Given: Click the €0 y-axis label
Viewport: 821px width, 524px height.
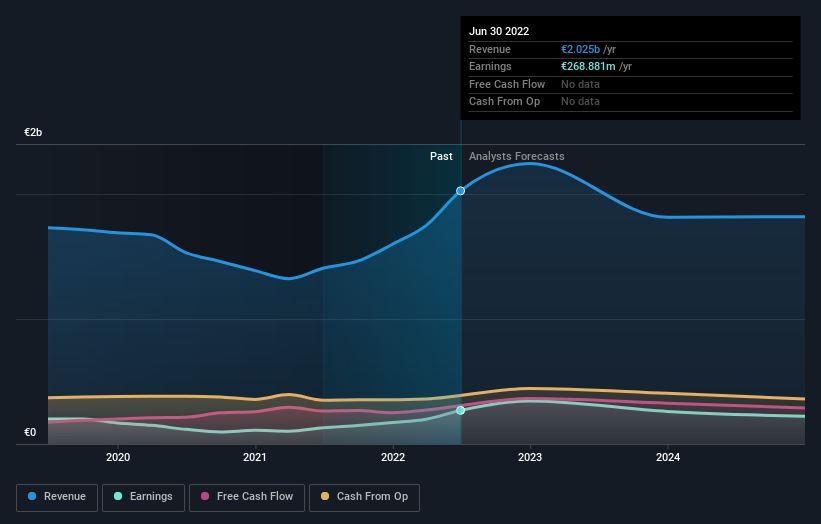Looking at the screenshot, I should [x=30, y=432].
